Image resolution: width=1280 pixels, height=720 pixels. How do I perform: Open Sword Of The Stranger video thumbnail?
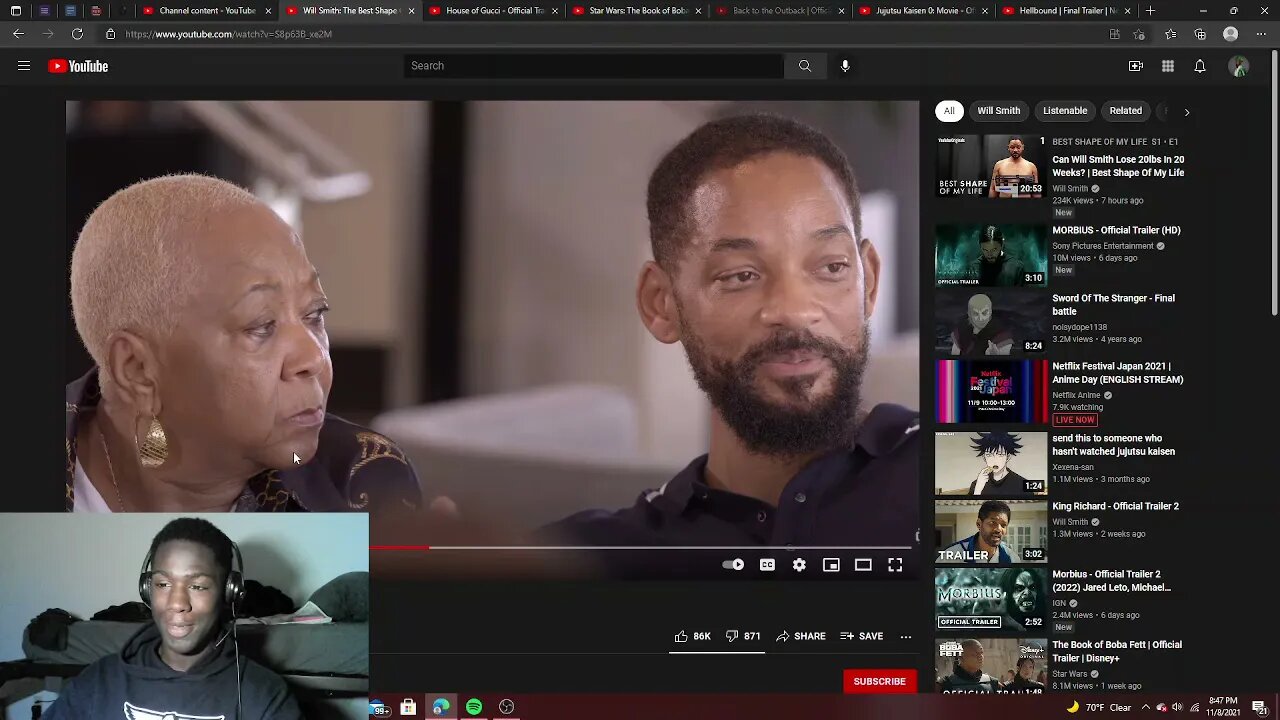point(991,323)
